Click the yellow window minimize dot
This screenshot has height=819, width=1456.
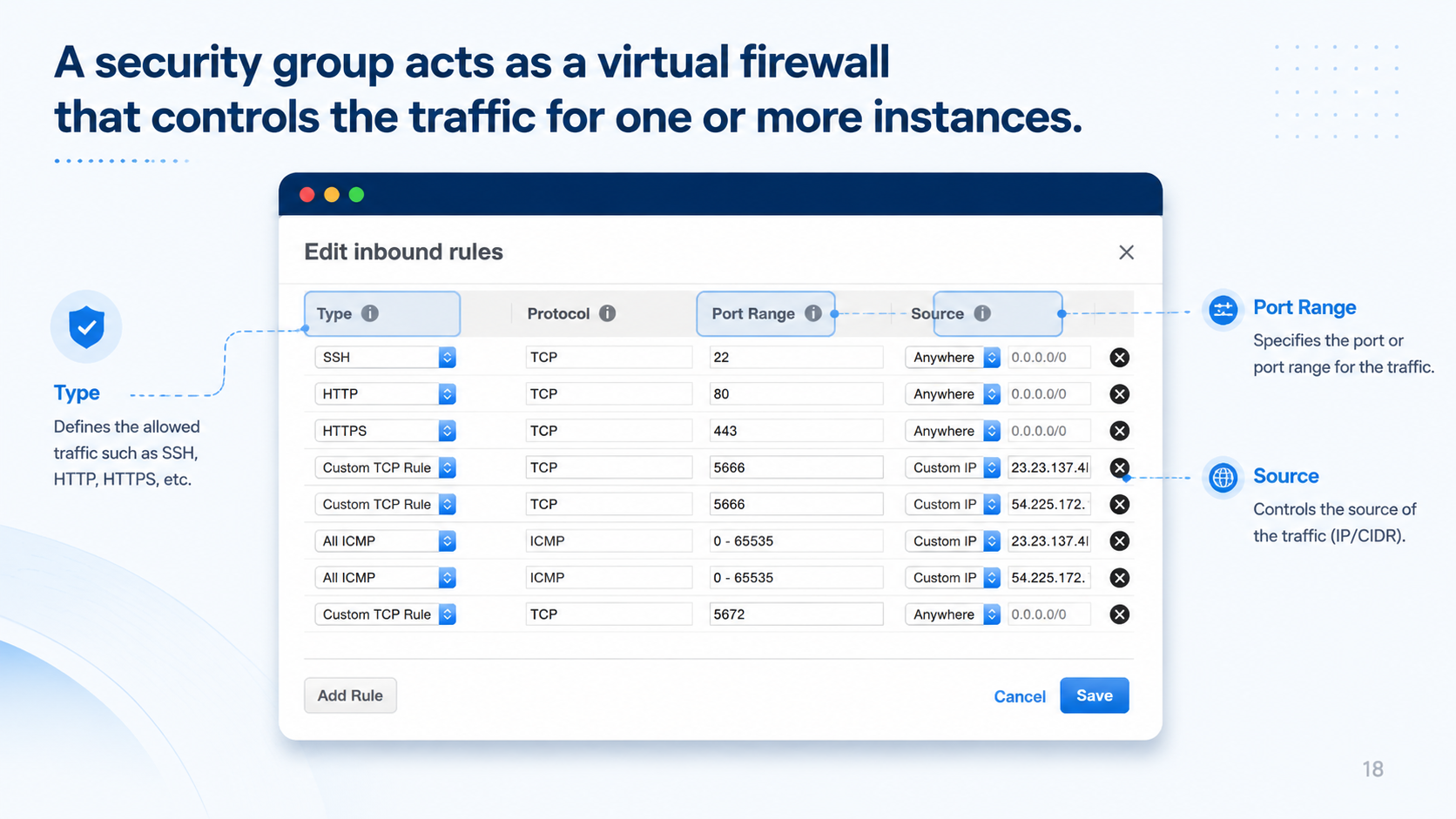(x=332, y=195)
